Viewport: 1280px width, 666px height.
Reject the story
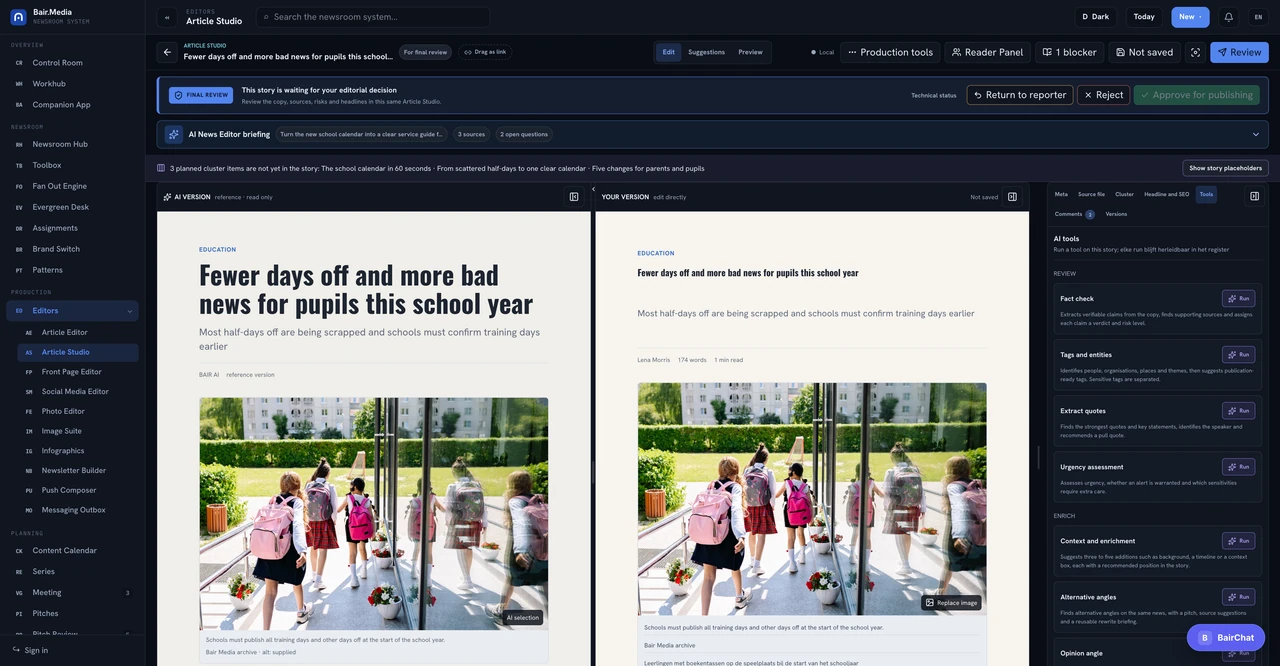[x=1103, y=95]
